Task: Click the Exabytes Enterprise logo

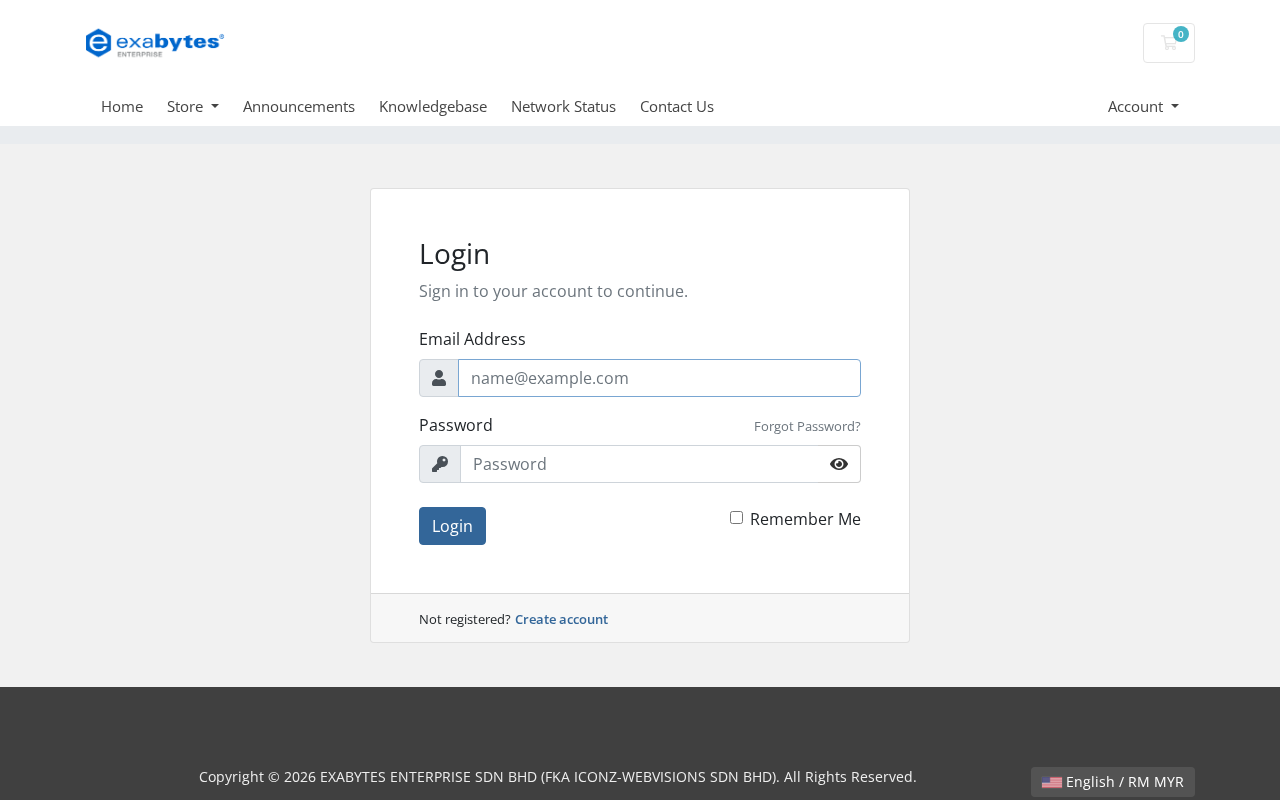Action: 155,43
